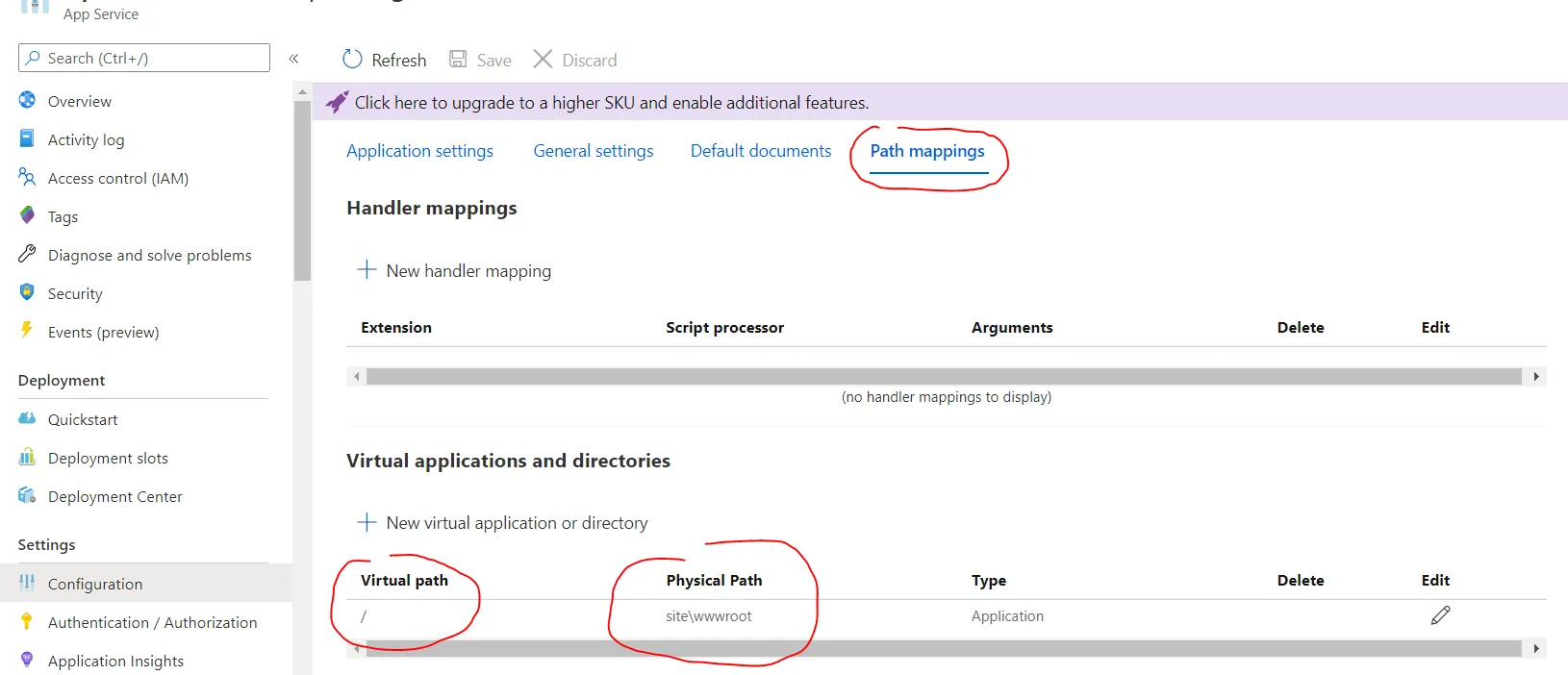
Task: Click the Deployment slots icon
Action: click(27, 457)
